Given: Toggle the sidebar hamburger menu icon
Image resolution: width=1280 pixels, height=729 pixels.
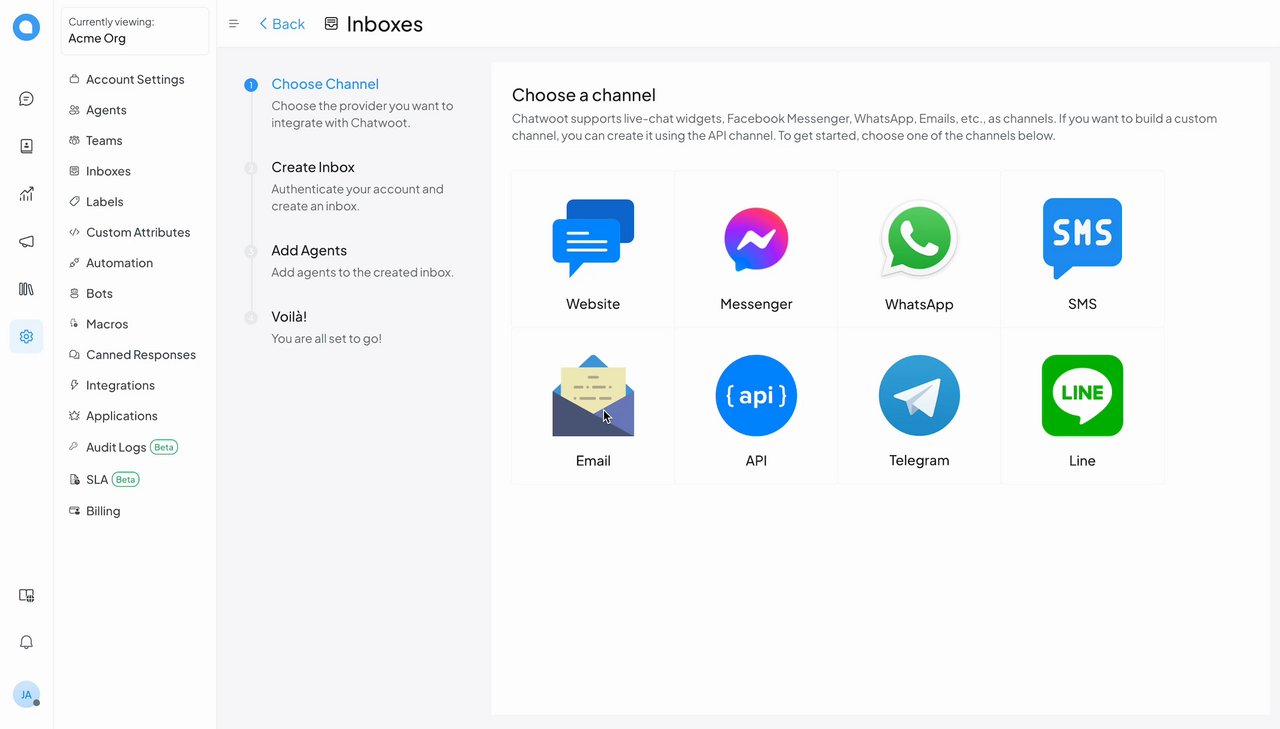Looking at the screenshot, I should (234, 24).
